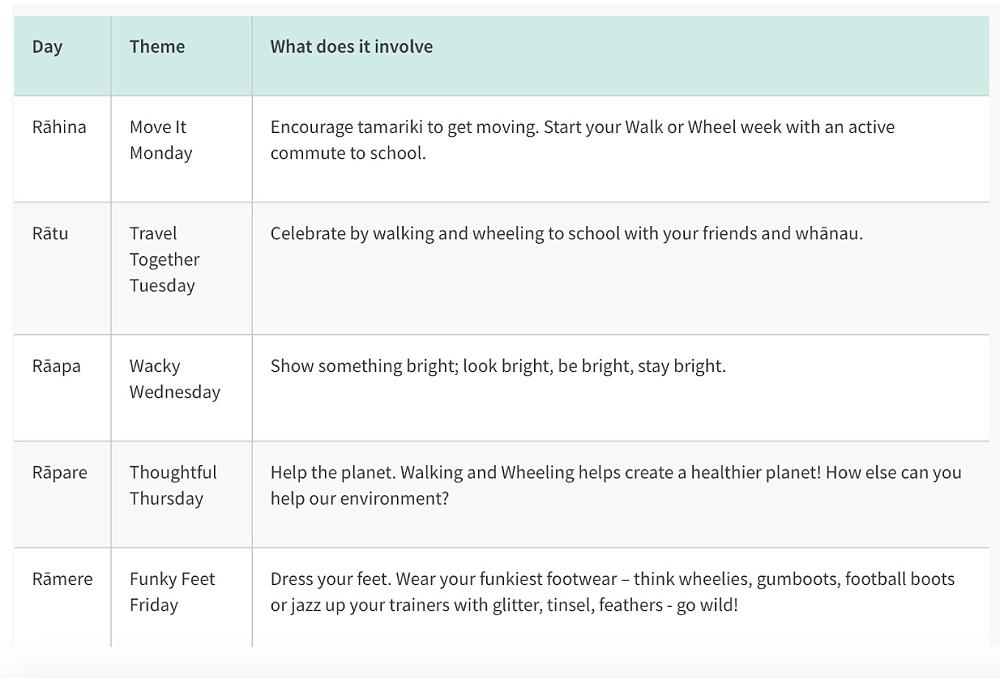Select the 'What does it involve' header

[x=351, y=47]
